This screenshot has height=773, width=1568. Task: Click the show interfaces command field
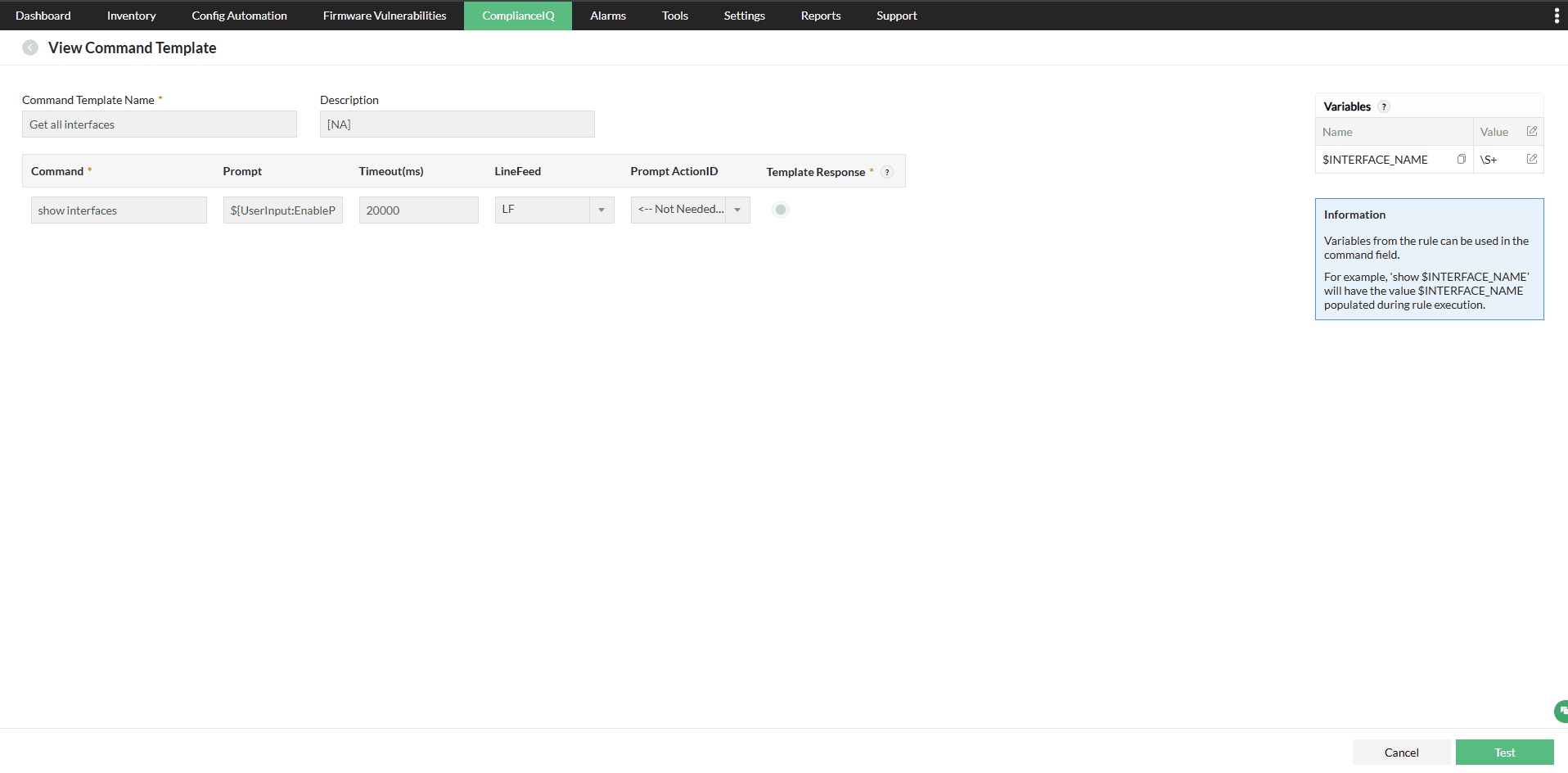(x=118, y=210)
